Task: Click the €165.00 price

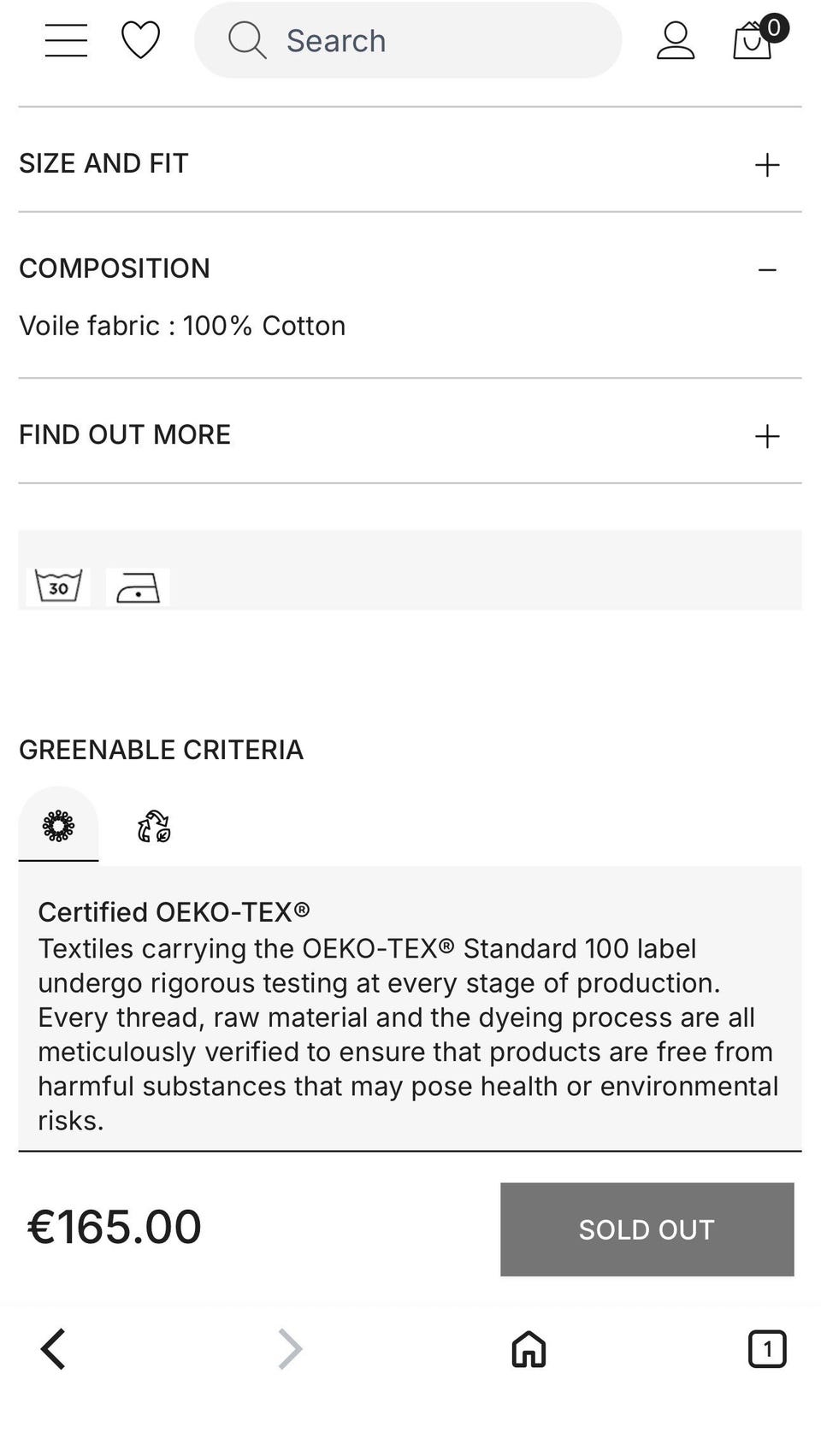Action: [x=115, y=1227]
